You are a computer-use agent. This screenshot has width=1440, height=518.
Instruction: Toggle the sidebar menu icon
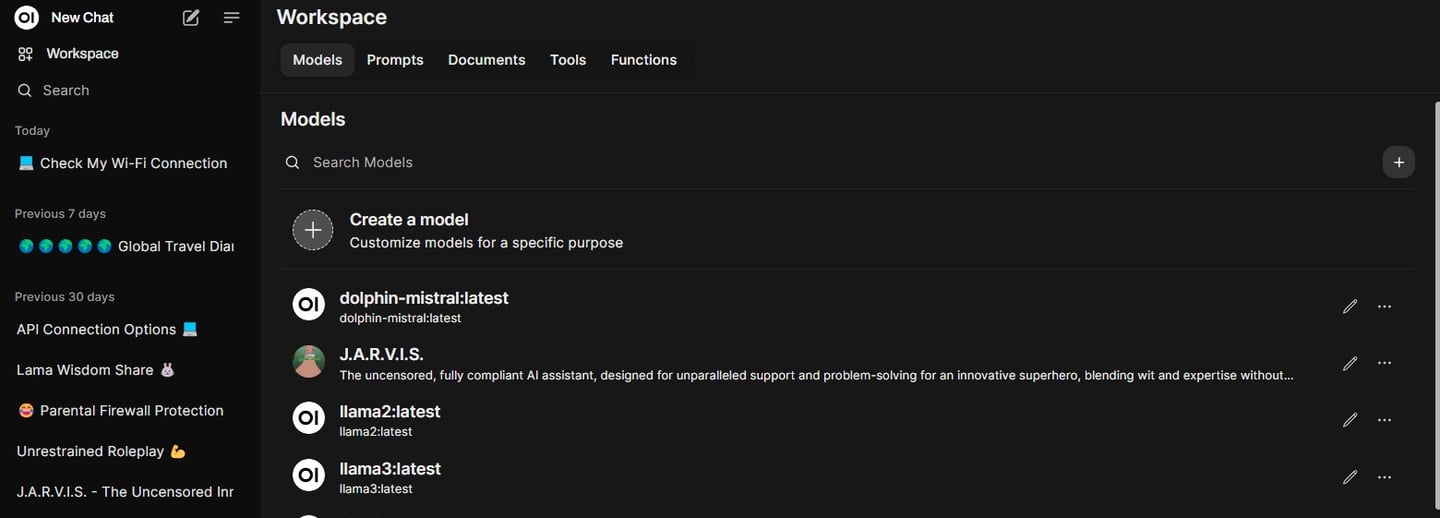coord(231,18)
